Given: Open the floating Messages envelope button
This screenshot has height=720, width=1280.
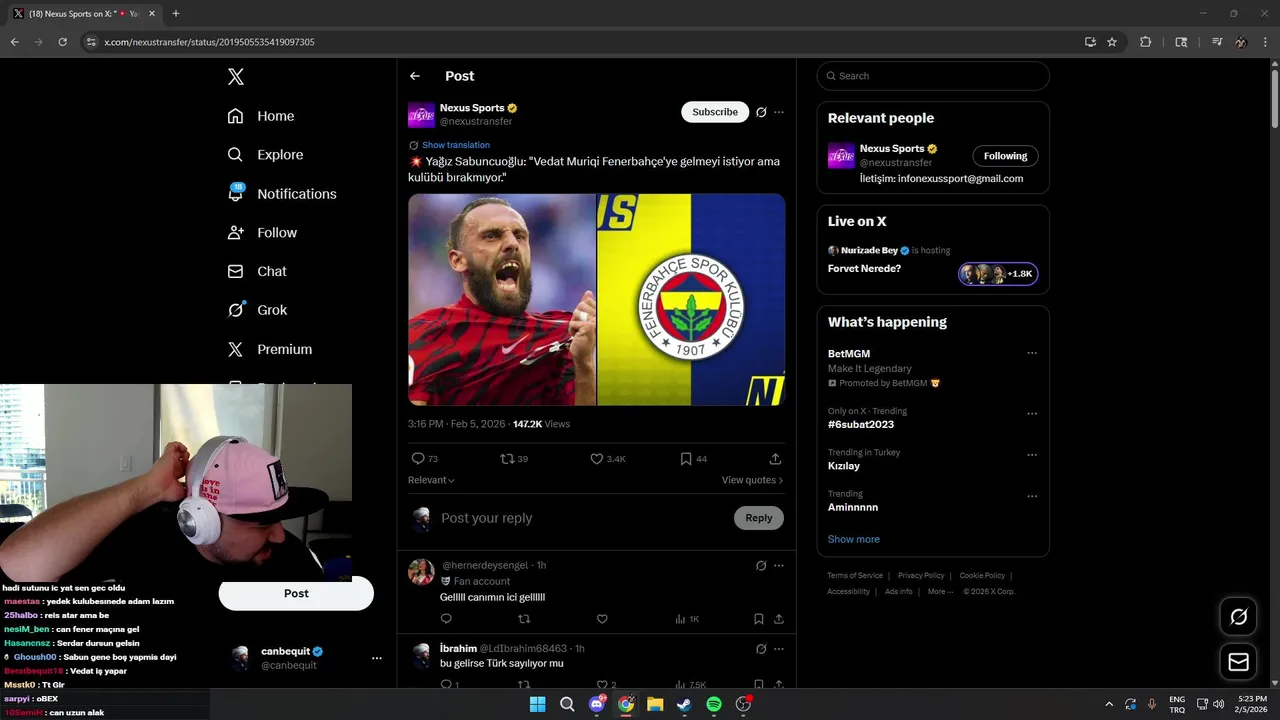Looking at the screenshot, I should pyautogui.click(x=1239, y=662).
